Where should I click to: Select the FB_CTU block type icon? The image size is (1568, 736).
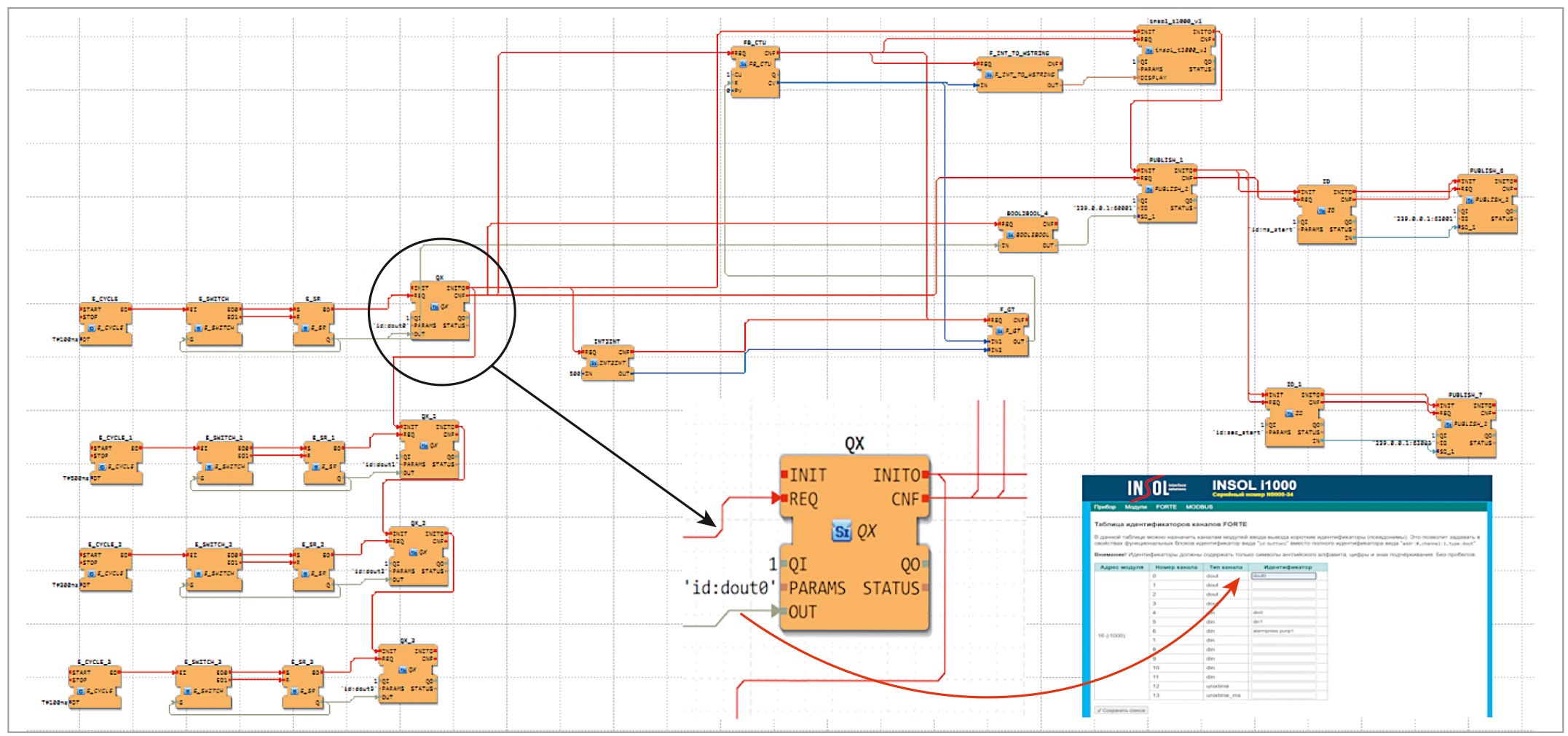(x=744, y=64)
